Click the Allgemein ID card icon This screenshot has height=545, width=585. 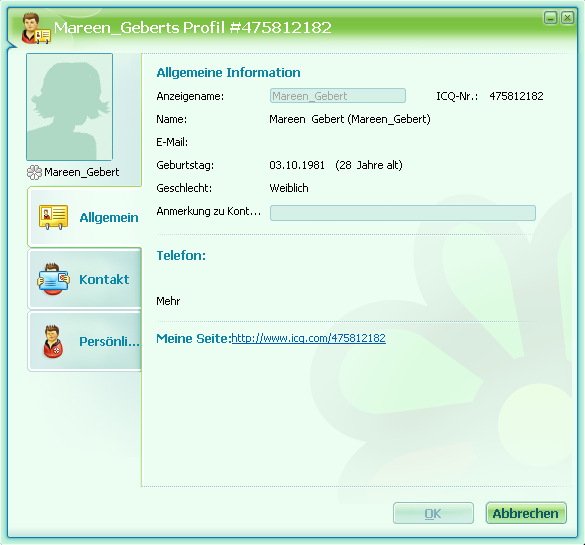tap(53, 217)
